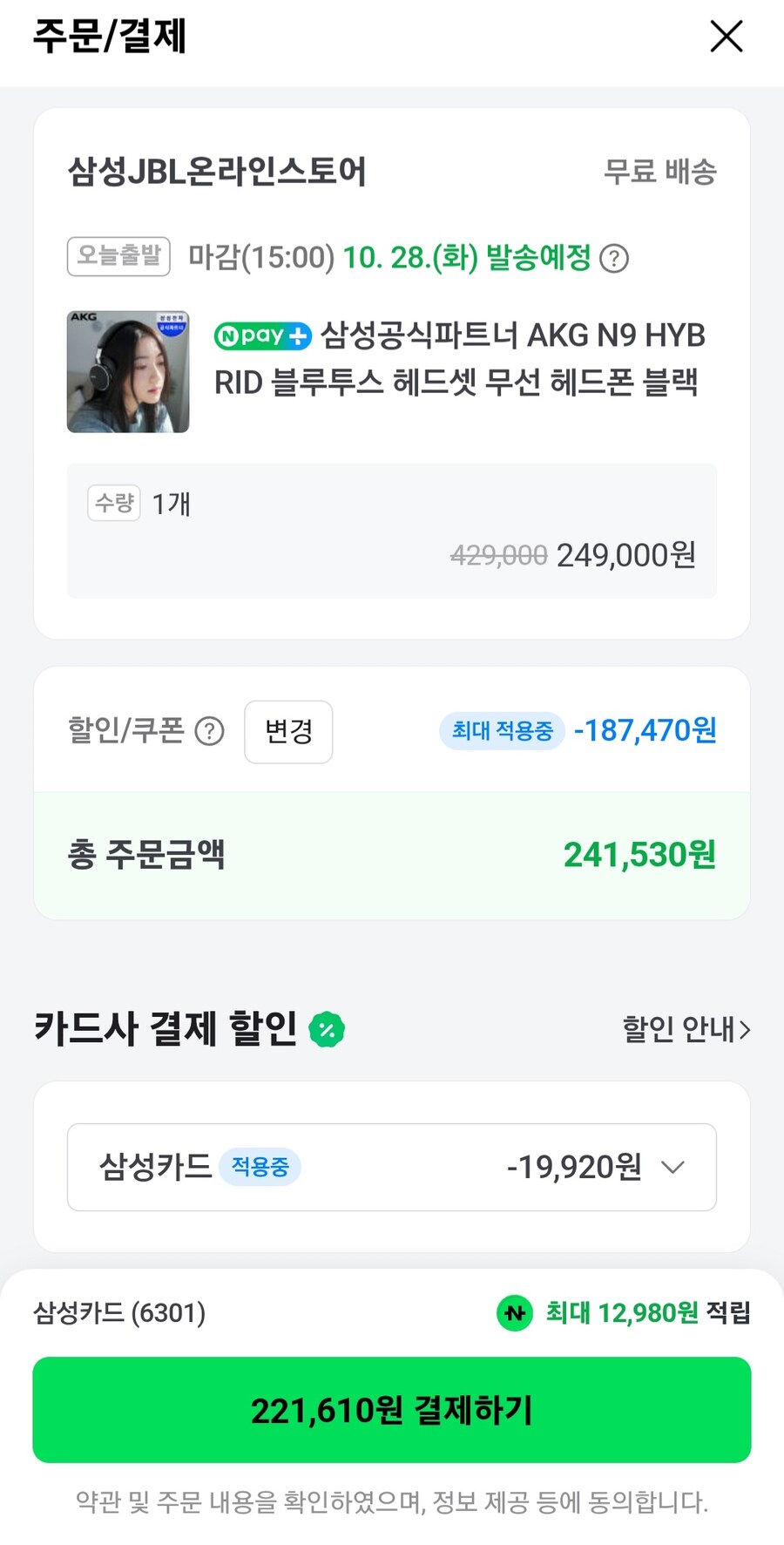Image resolution: width=784 pixels, height=1545 pixels.
Task: Close the 주문/결제 page with X
Action: click(x=726, y=37)
